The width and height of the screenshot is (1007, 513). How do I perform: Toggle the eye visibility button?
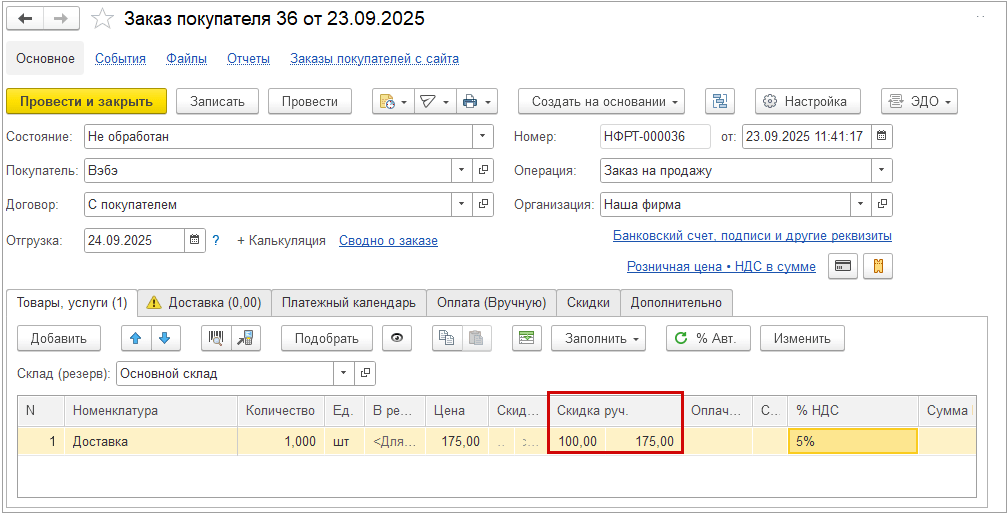pyautogui.click(x=397, y=338)
